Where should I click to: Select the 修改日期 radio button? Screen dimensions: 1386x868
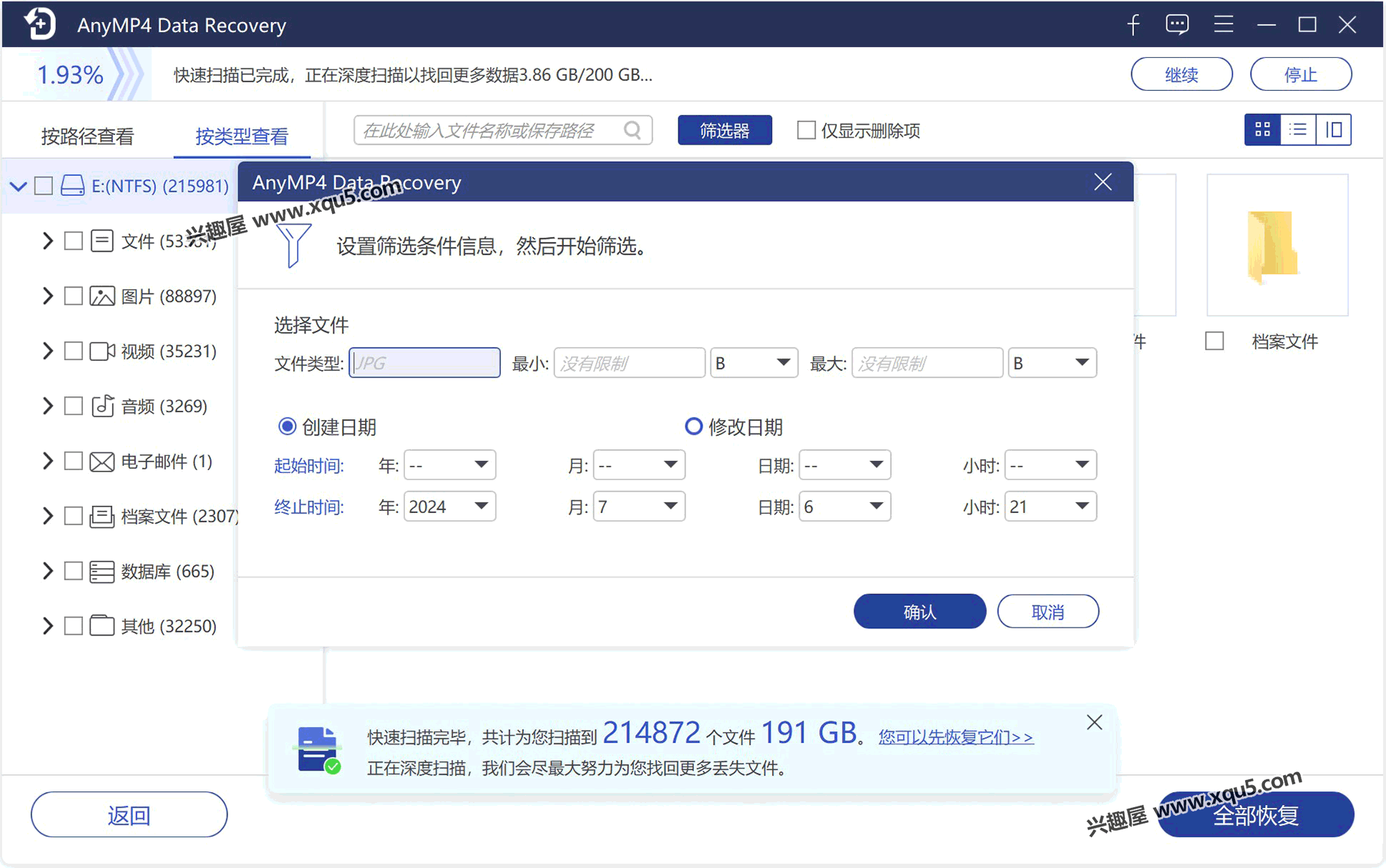[693, 426]
